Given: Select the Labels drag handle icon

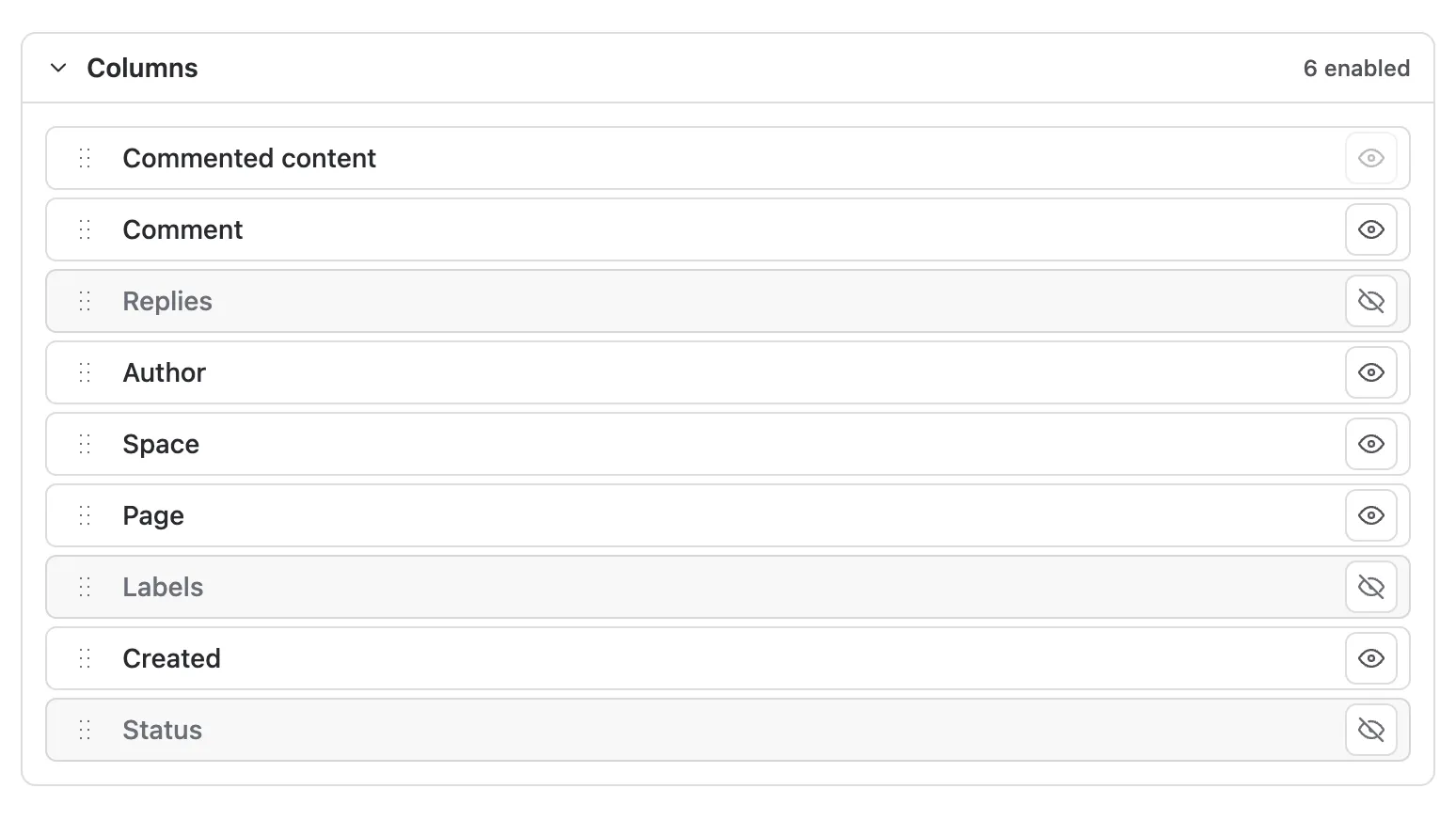Looking at the screenshot, I should [85, 587].
